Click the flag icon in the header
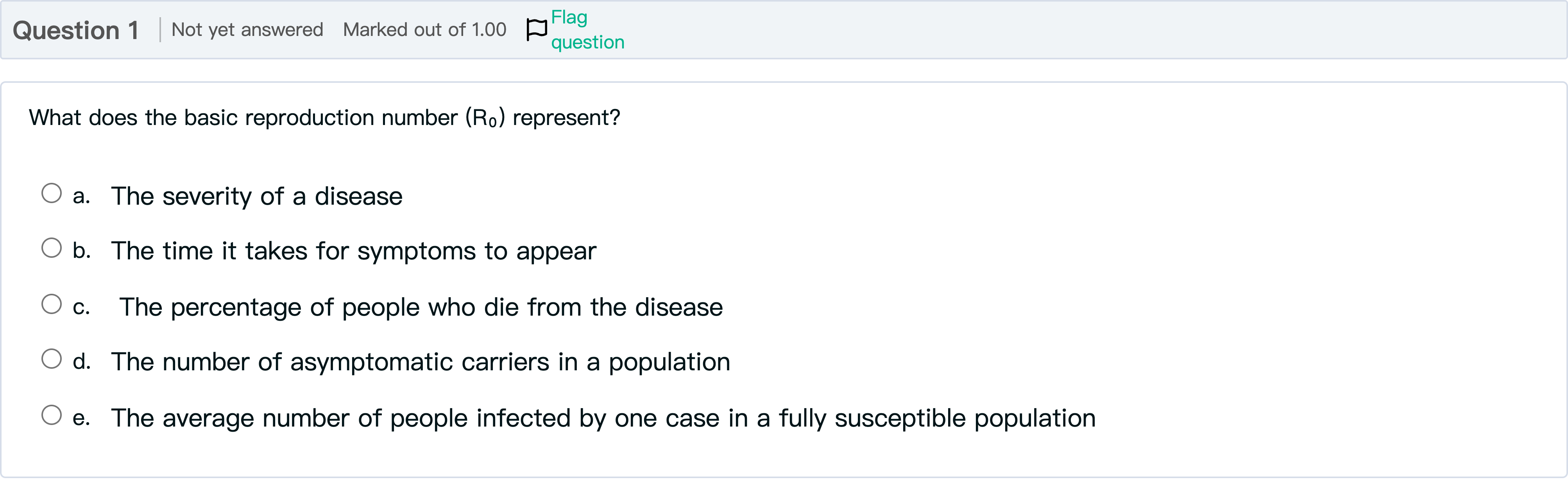 pyautogui.click(x=536, y=29)
